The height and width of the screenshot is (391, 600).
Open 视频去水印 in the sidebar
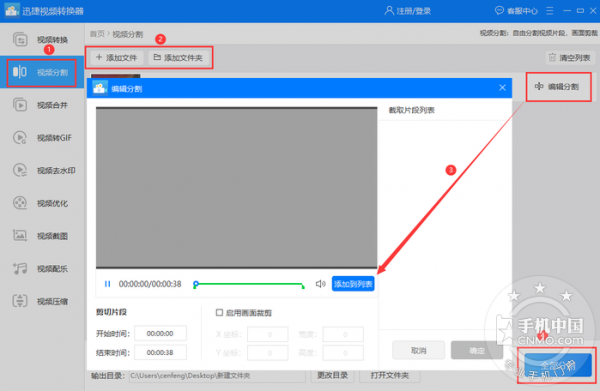(41, 170)
